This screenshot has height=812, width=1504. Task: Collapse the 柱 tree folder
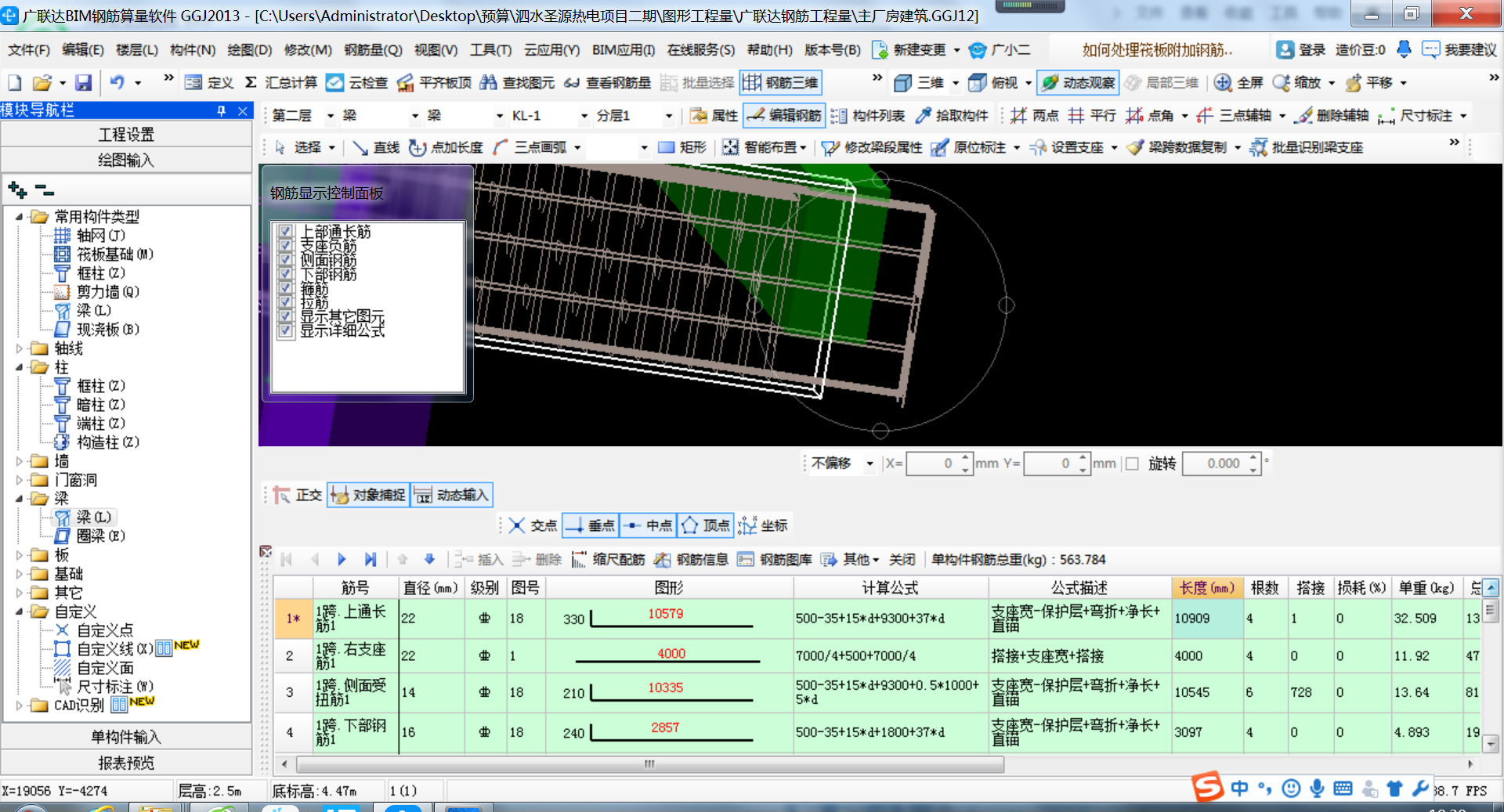[x=20, y=367]
